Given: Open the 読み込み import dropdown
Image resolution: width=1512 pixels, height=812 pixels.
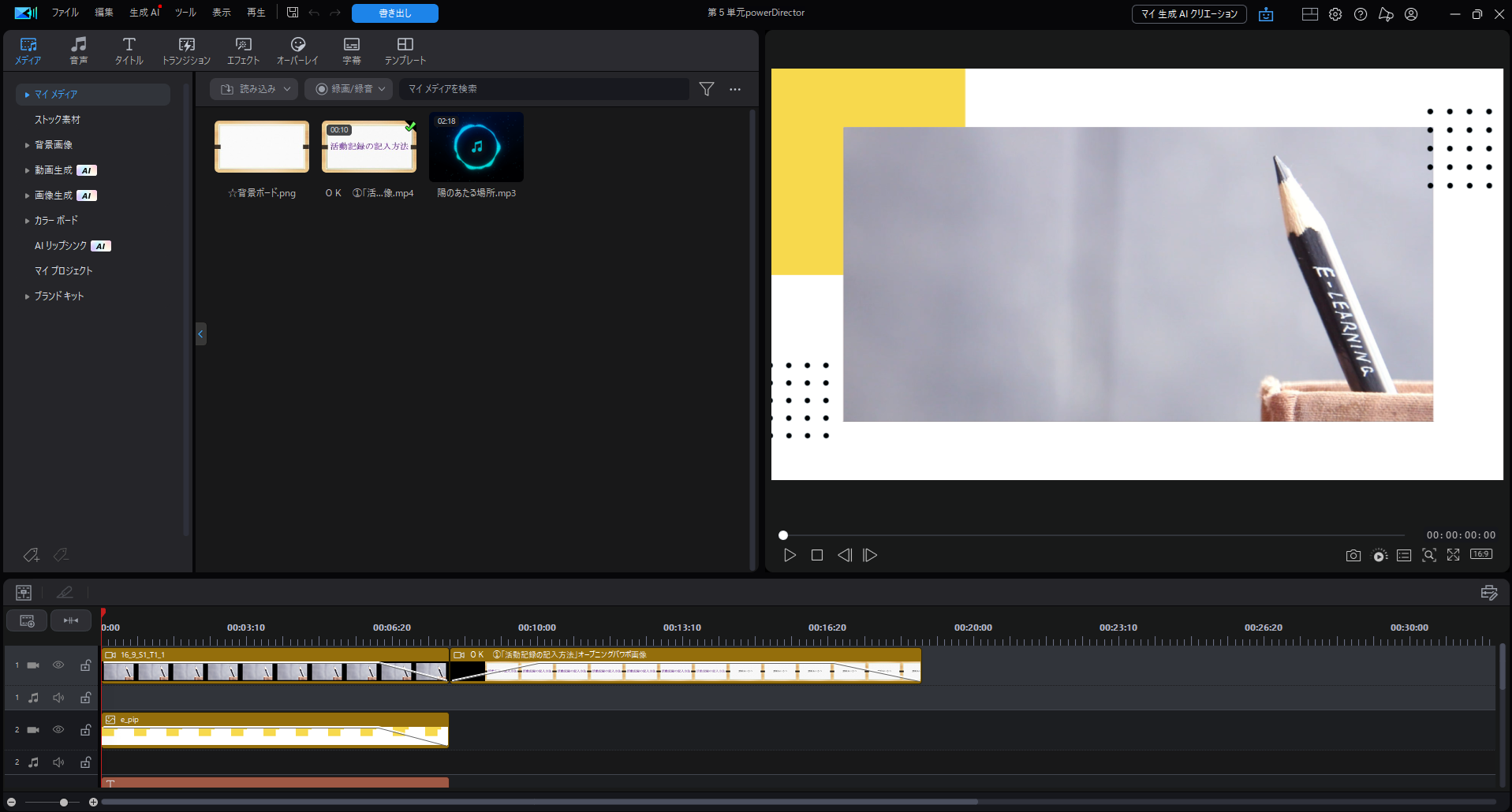Looking at the screenshot, I should pyautogui.click(x=254, y=89).
